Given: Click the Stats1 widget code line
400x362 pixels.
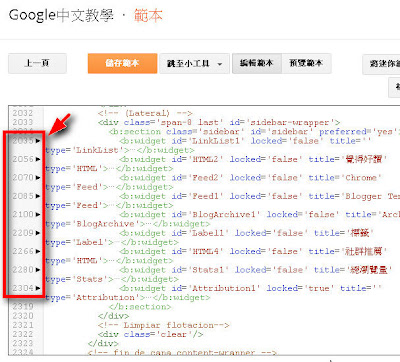Looking at the screenshot, I should coord(255,270).
